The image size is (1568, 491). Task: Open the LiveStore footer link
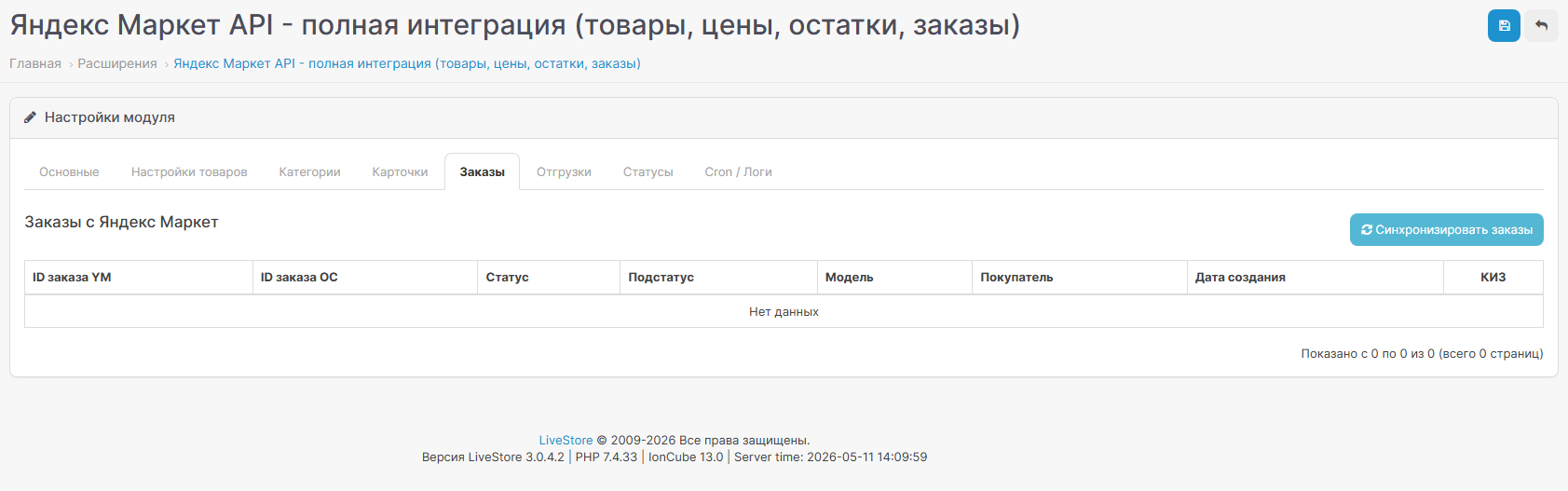click(566, 441)
